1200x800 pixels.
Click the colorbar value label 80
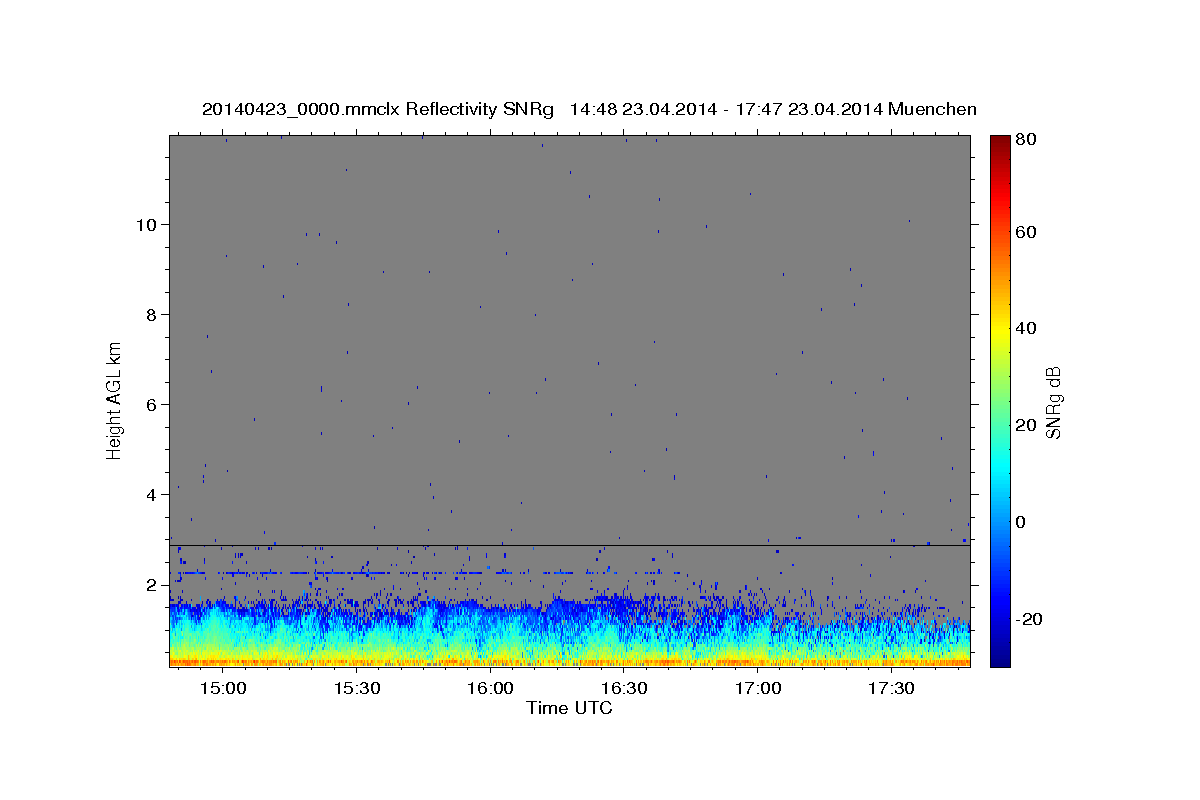[x=1026, y=140]
